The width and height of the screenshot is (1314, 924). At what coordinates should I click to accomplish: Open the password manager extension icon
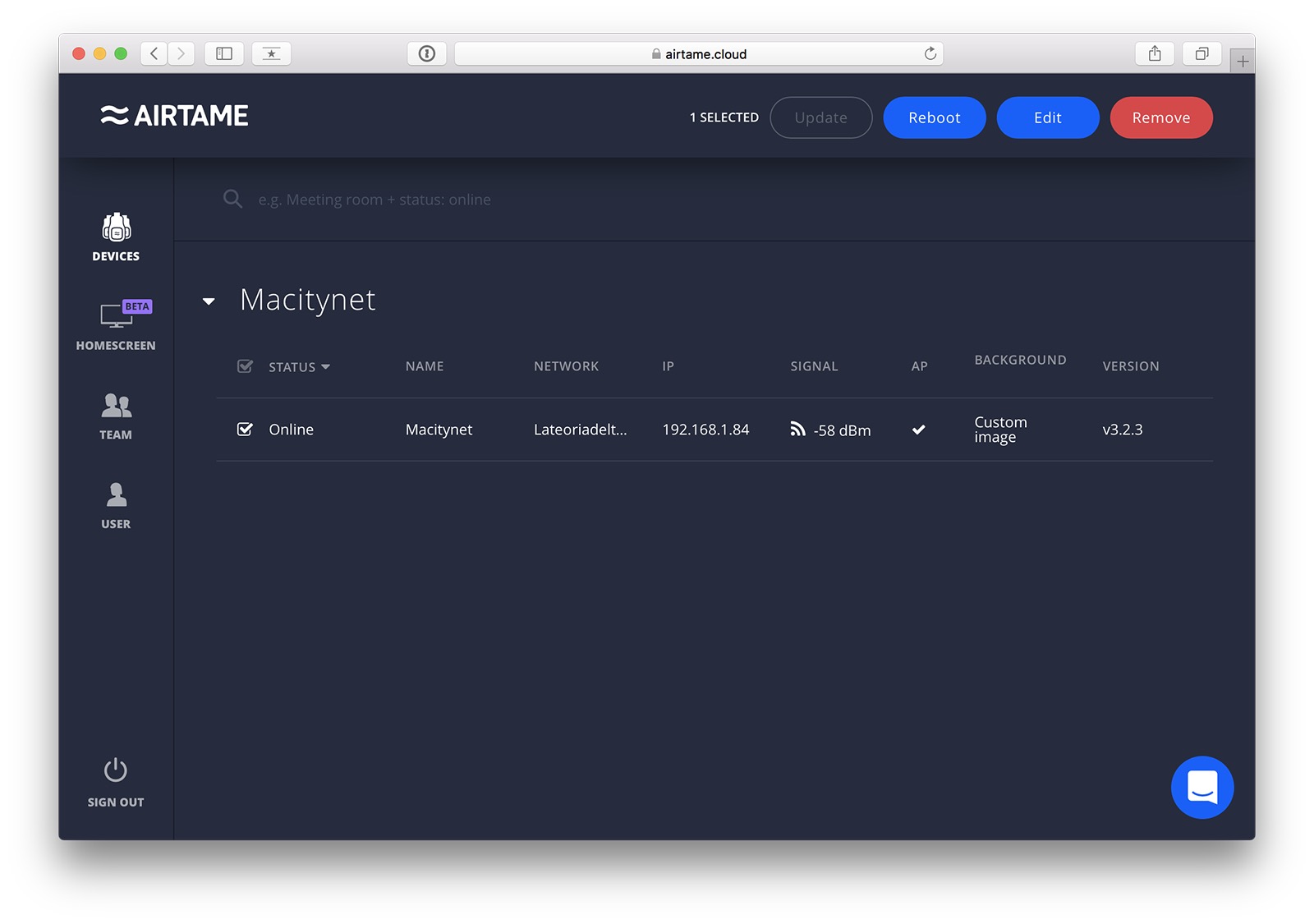tap(427, 53)
